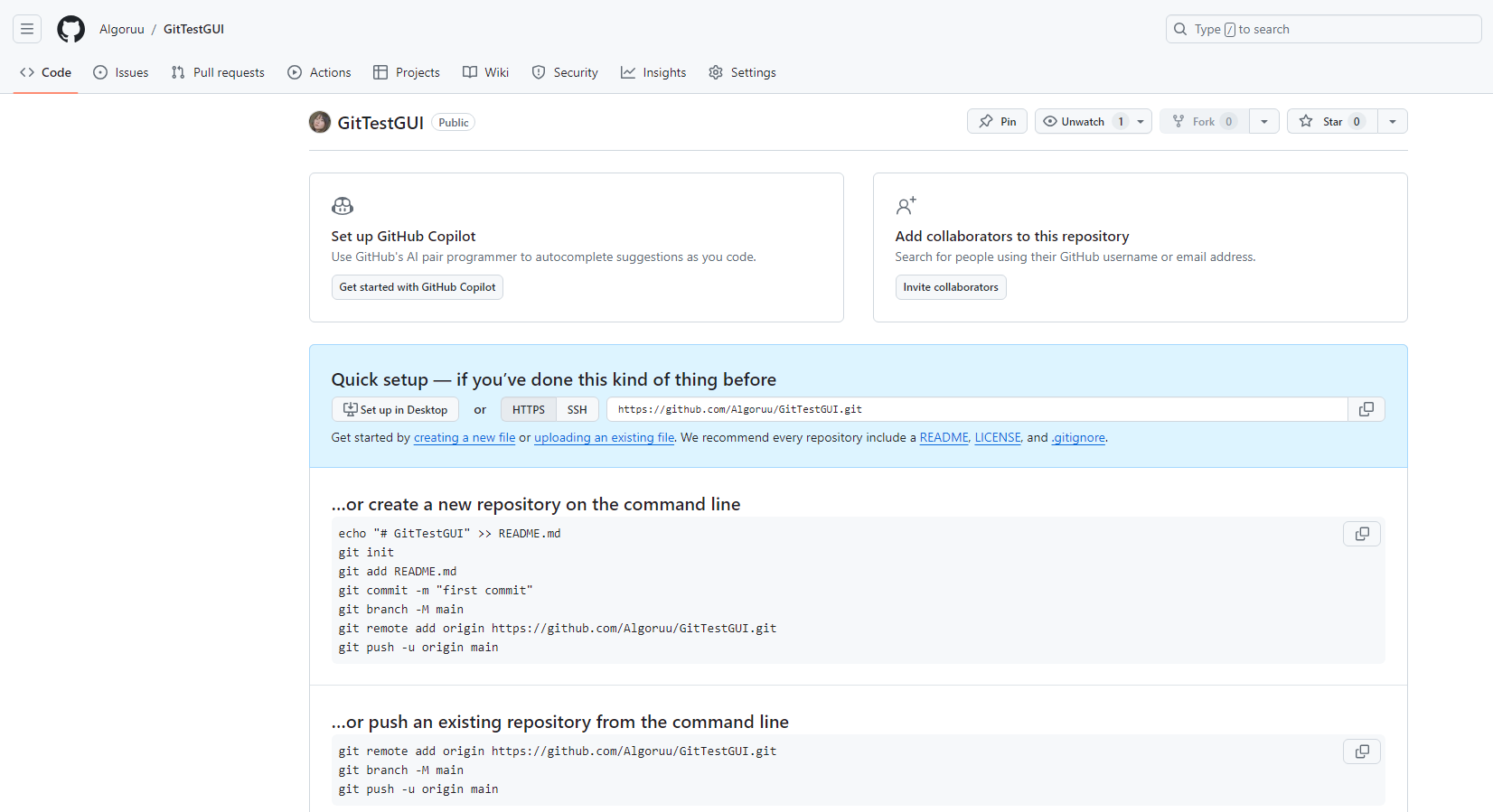
Task: Open the Projects tab
Action: (x=407, y=72)
